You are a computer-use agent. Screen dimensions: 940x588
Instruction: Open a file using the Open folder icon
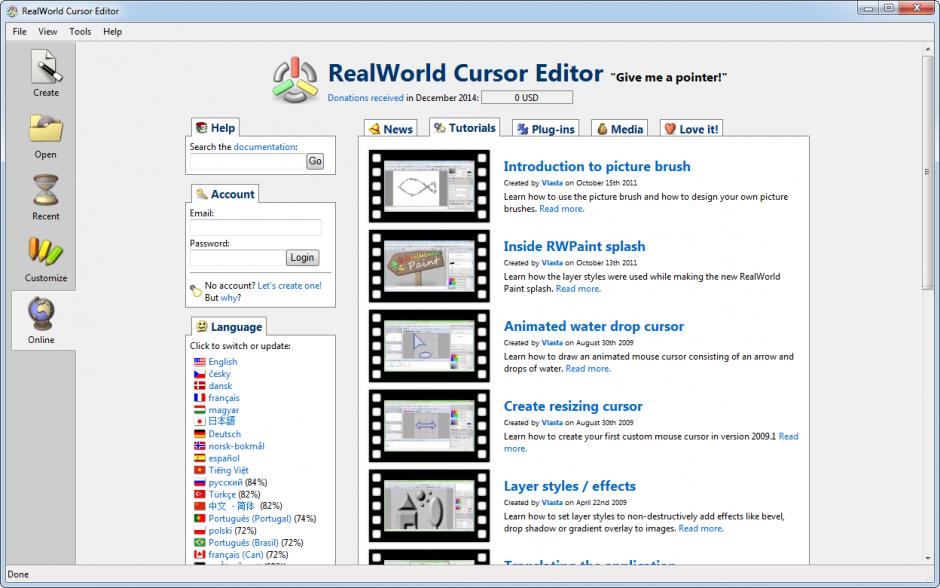(46, 128)
